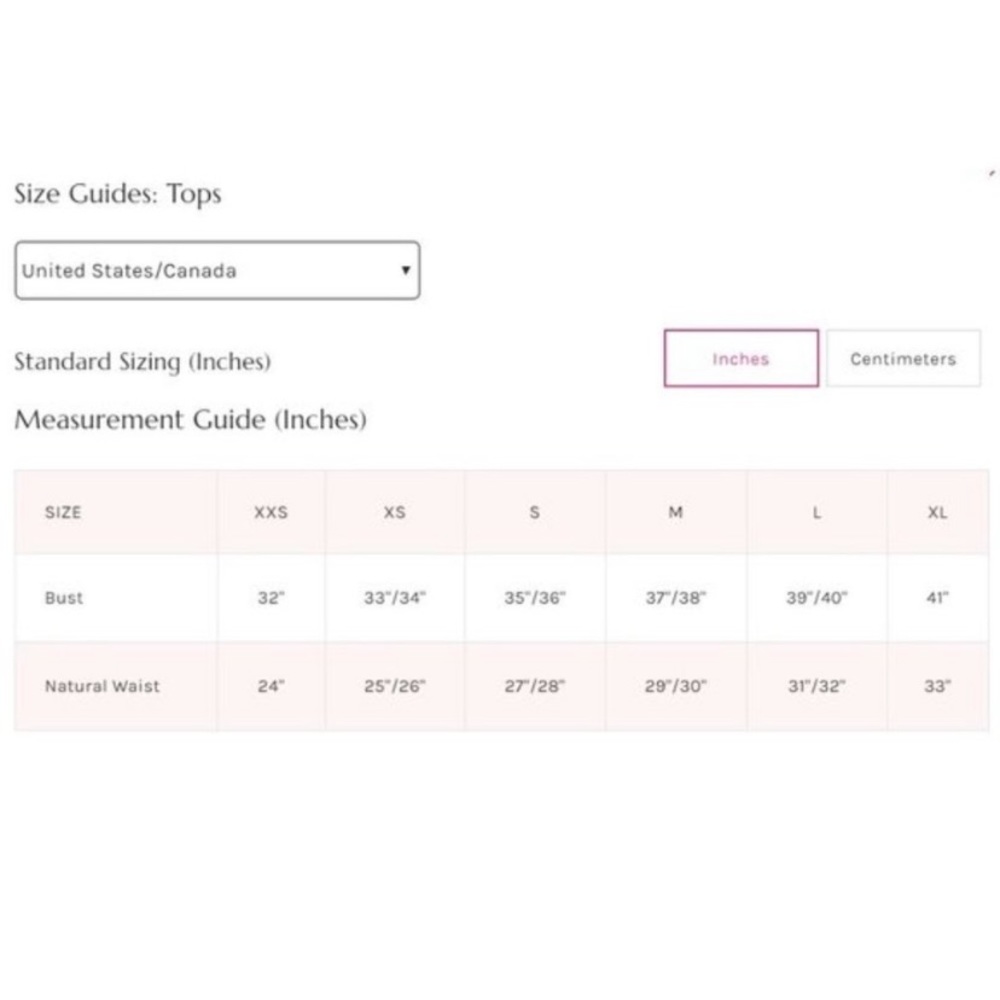
Task: Click the 35"/36" bust measurement cell
Action: point(535,598)
